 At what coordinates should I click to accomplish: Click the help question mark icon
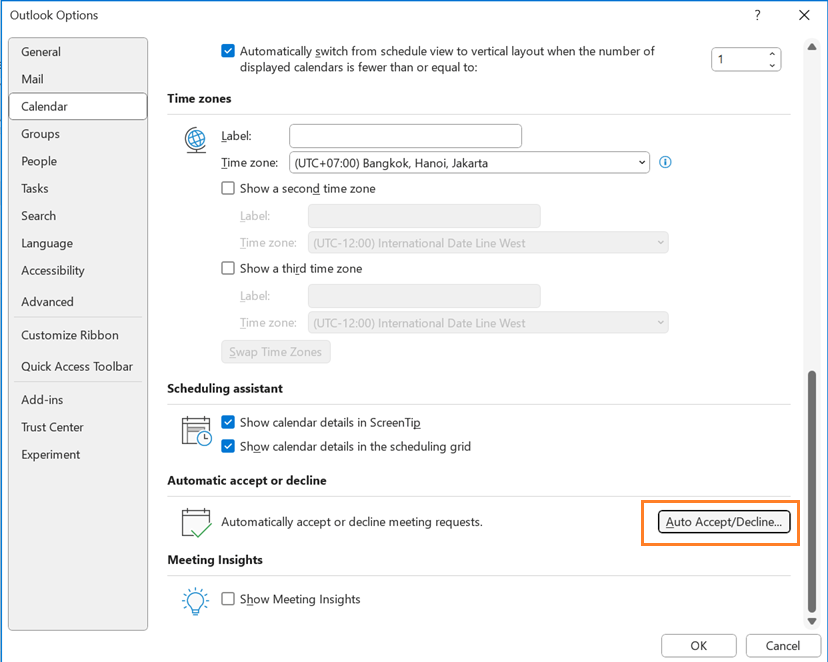[757, 15]
